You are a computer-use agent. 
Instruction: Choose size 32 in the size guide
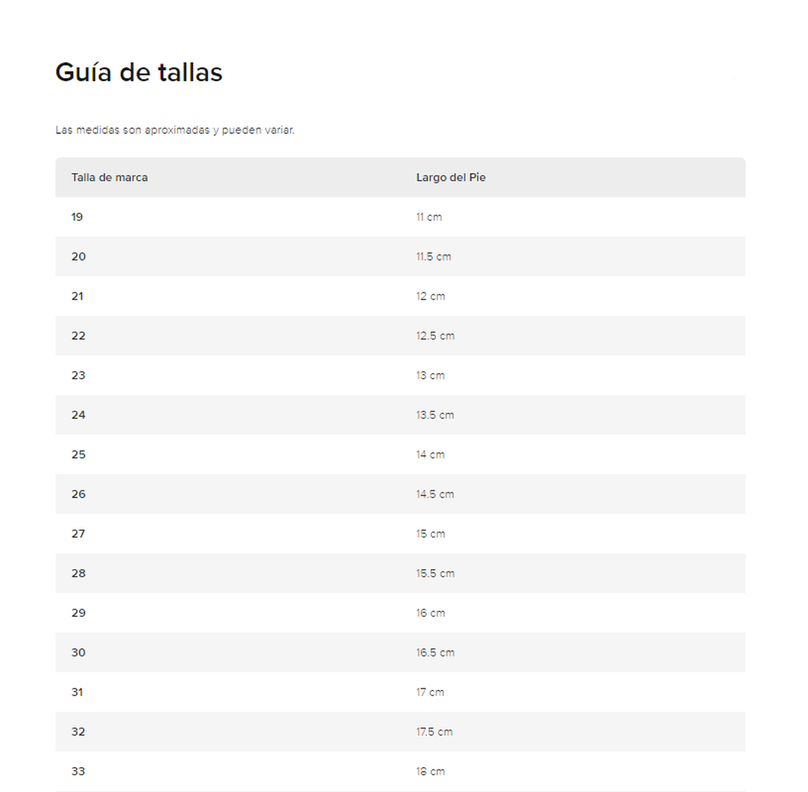click(x=79, y=732)
